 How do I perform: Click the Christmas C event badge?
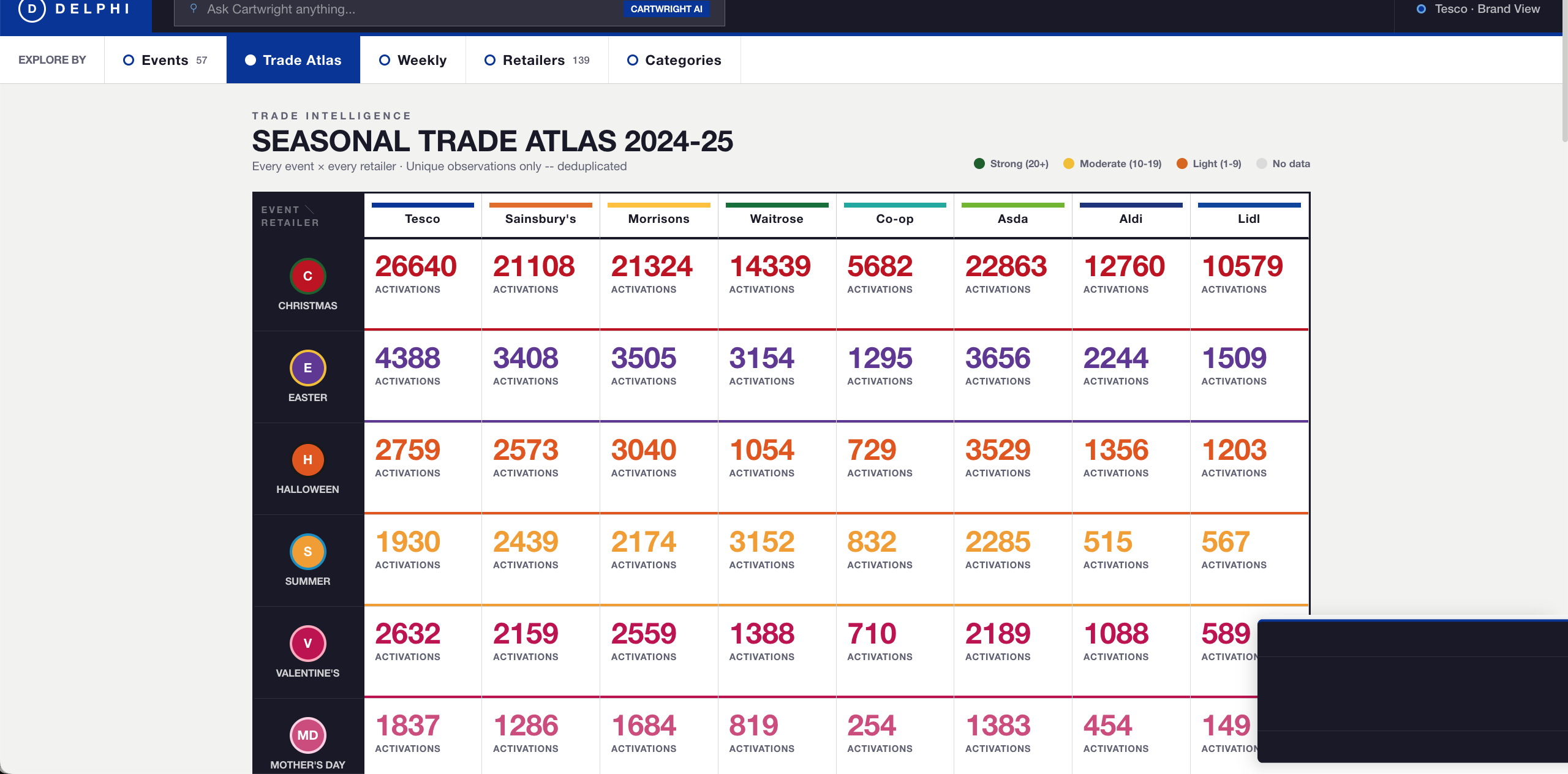pyautogui.click(x=307, y=276)
